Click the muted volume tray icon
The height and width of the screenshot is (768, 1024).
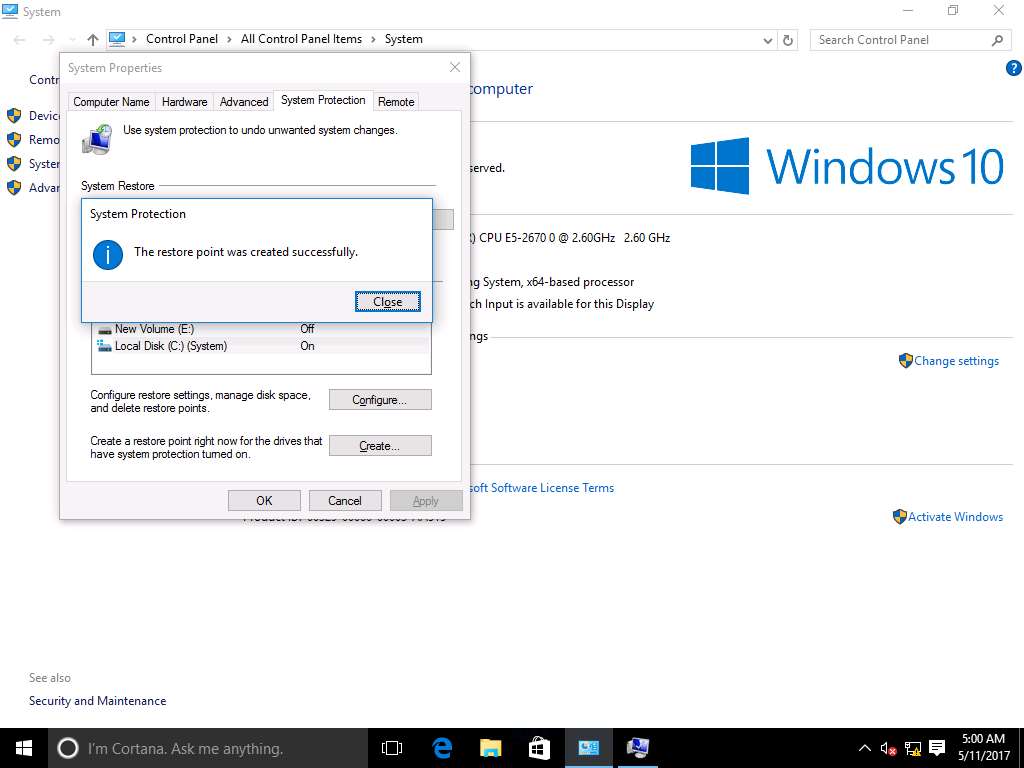(x=888, y=748)
